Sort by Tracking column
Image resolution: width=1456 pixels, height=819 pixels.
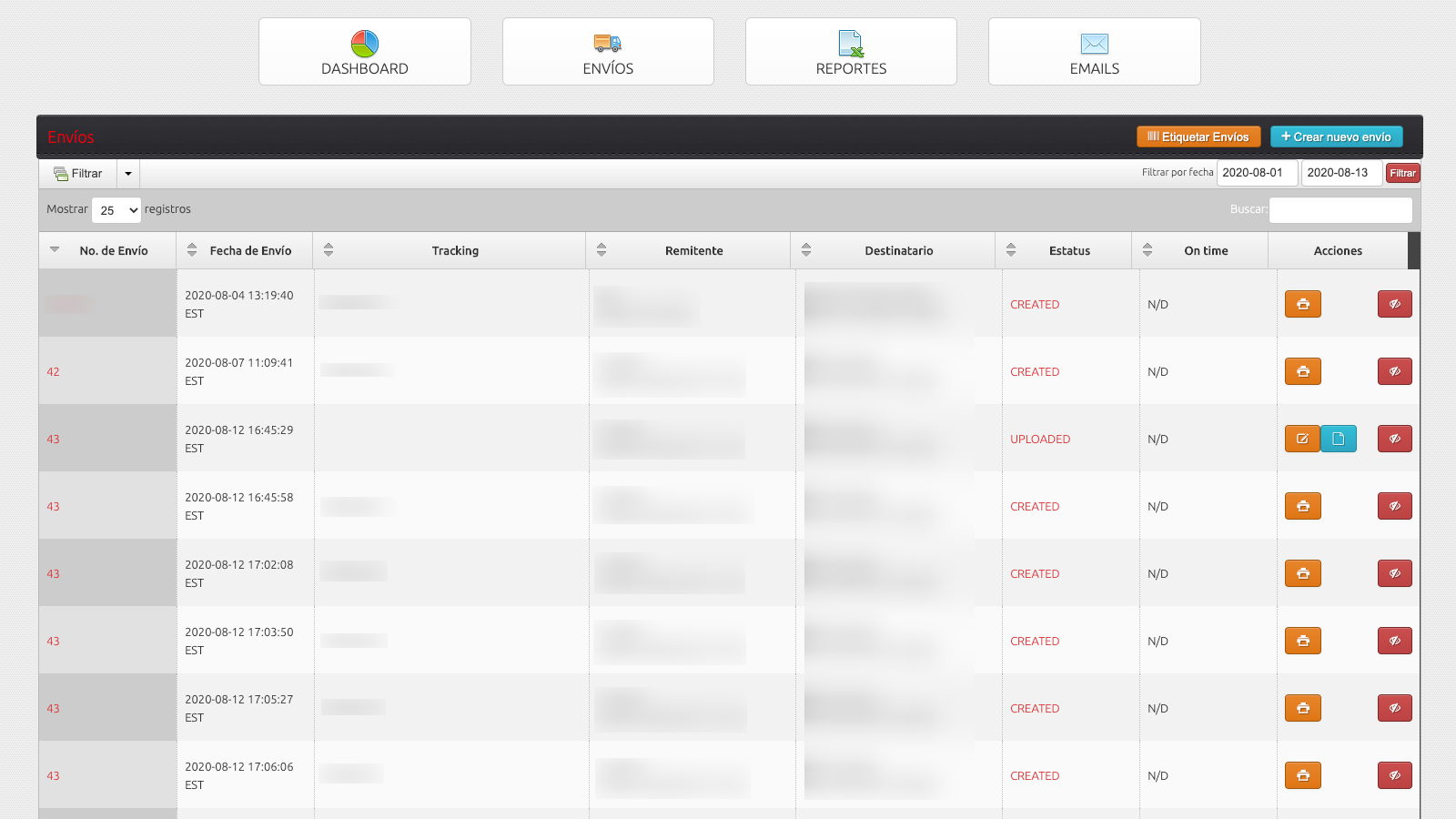[450, 250]
